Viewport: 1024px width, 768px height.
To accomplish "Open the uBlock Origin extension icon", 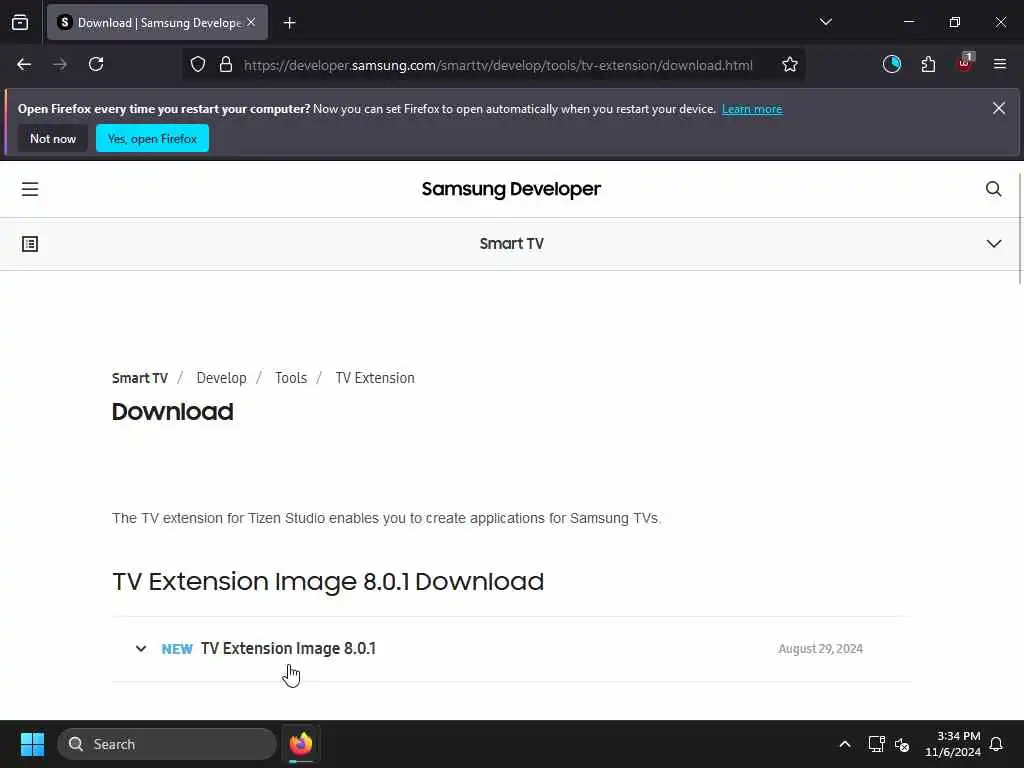I will pyautogui.click(x=965, y=63).
